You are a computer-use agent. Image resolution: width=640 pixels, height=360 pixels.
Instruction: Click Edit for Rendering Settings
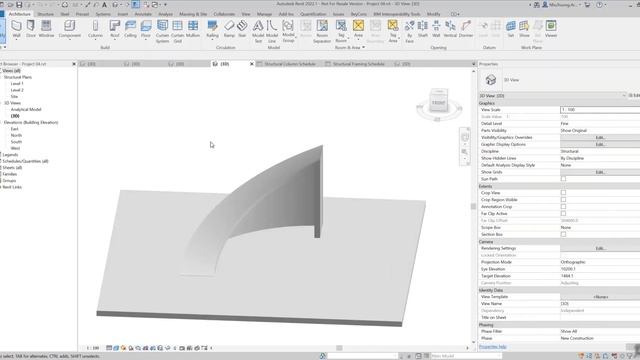point(600,248)
